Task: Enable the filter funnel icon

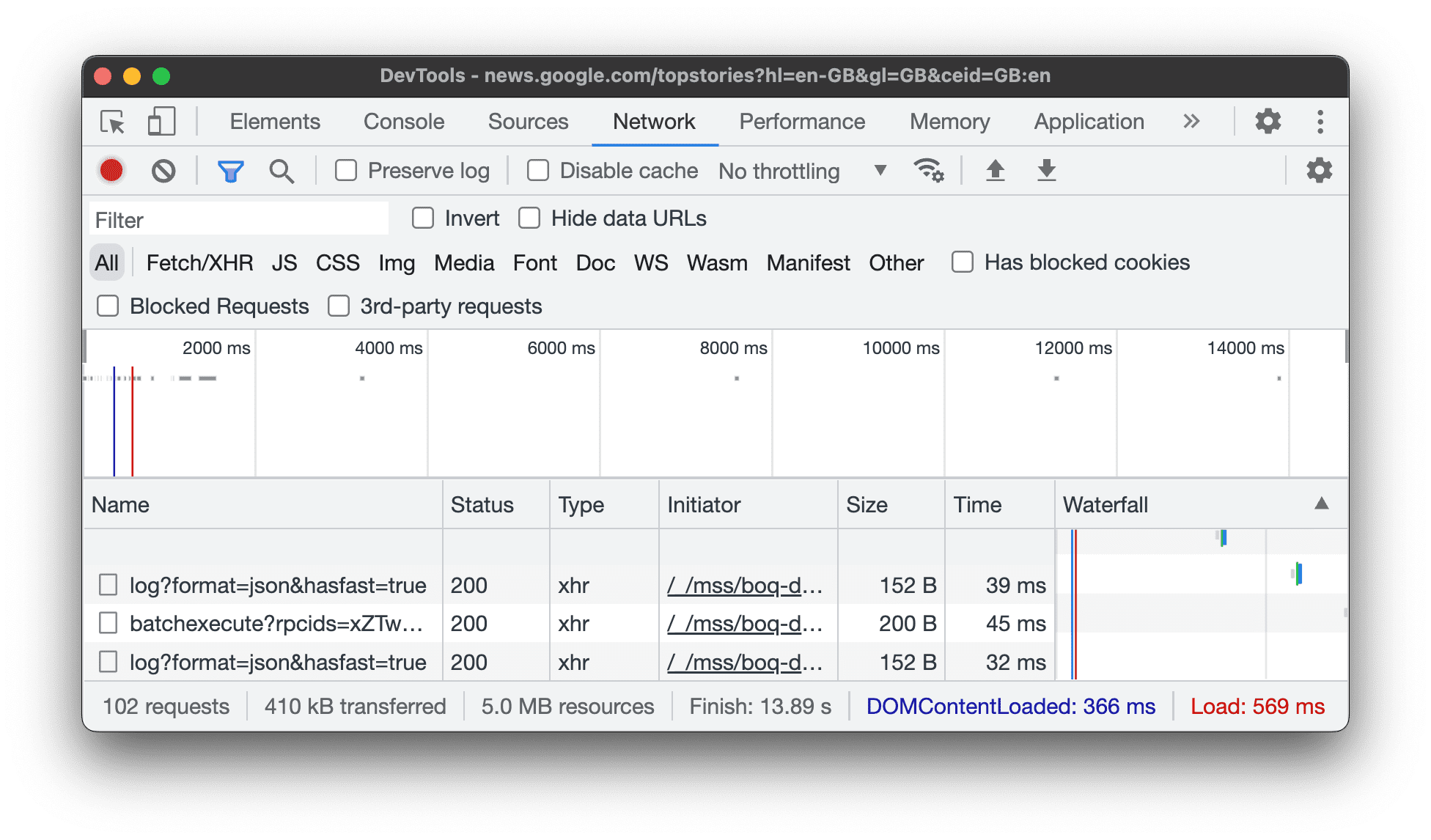Action: 230,170
